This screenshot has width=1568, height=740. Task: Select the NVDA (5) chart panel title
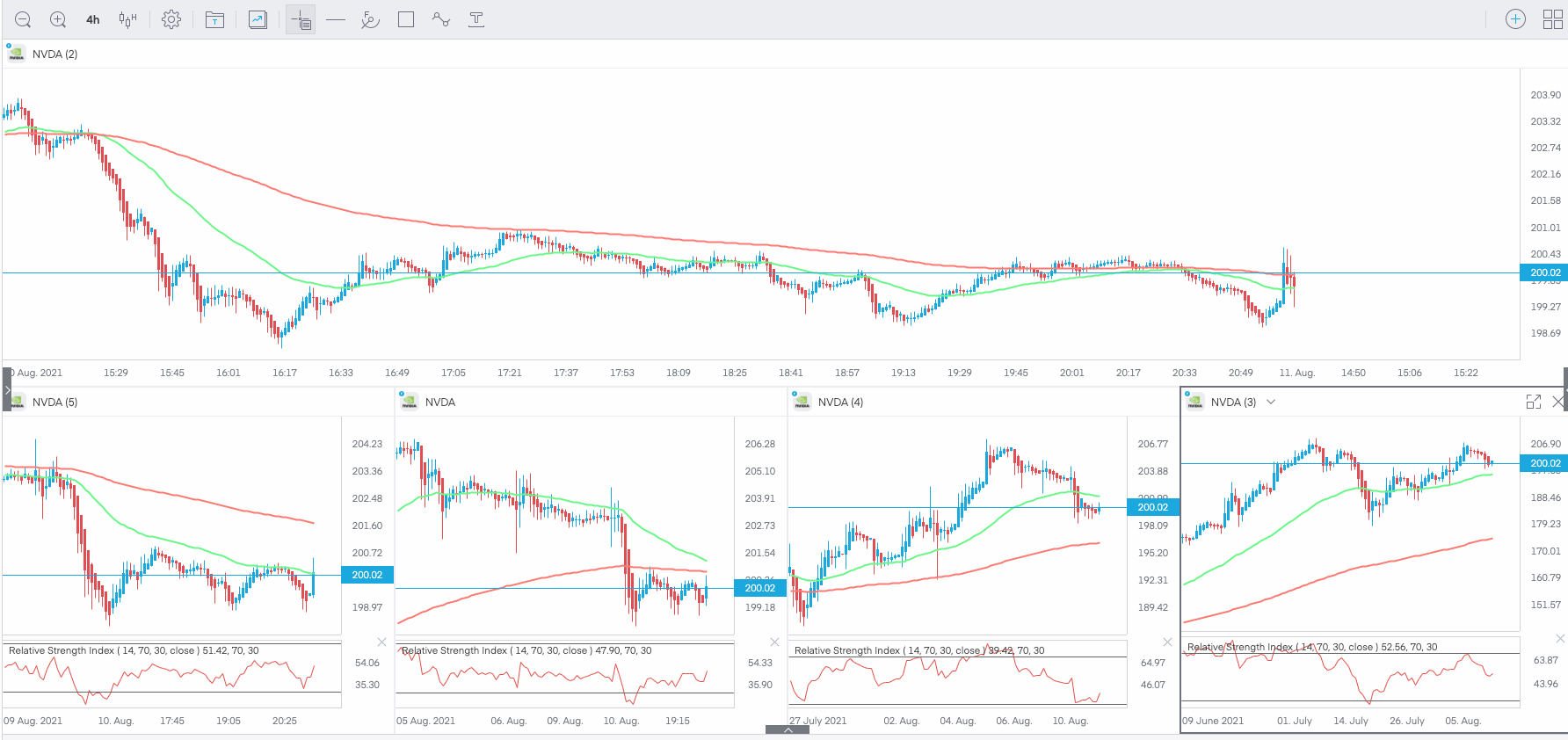[x=54, y=402]
